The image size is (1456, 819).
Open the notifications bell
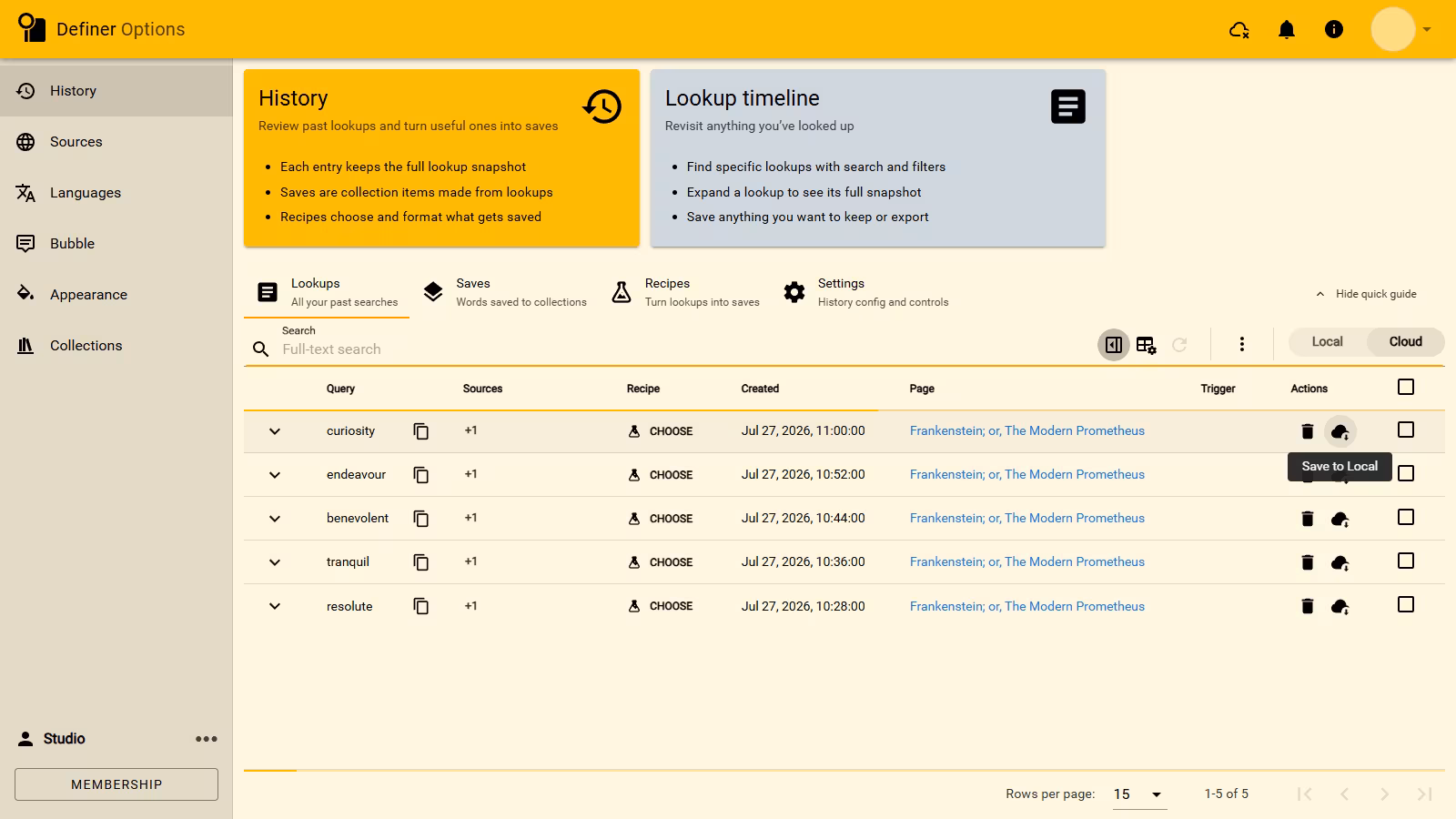[x=1287, y=29]
